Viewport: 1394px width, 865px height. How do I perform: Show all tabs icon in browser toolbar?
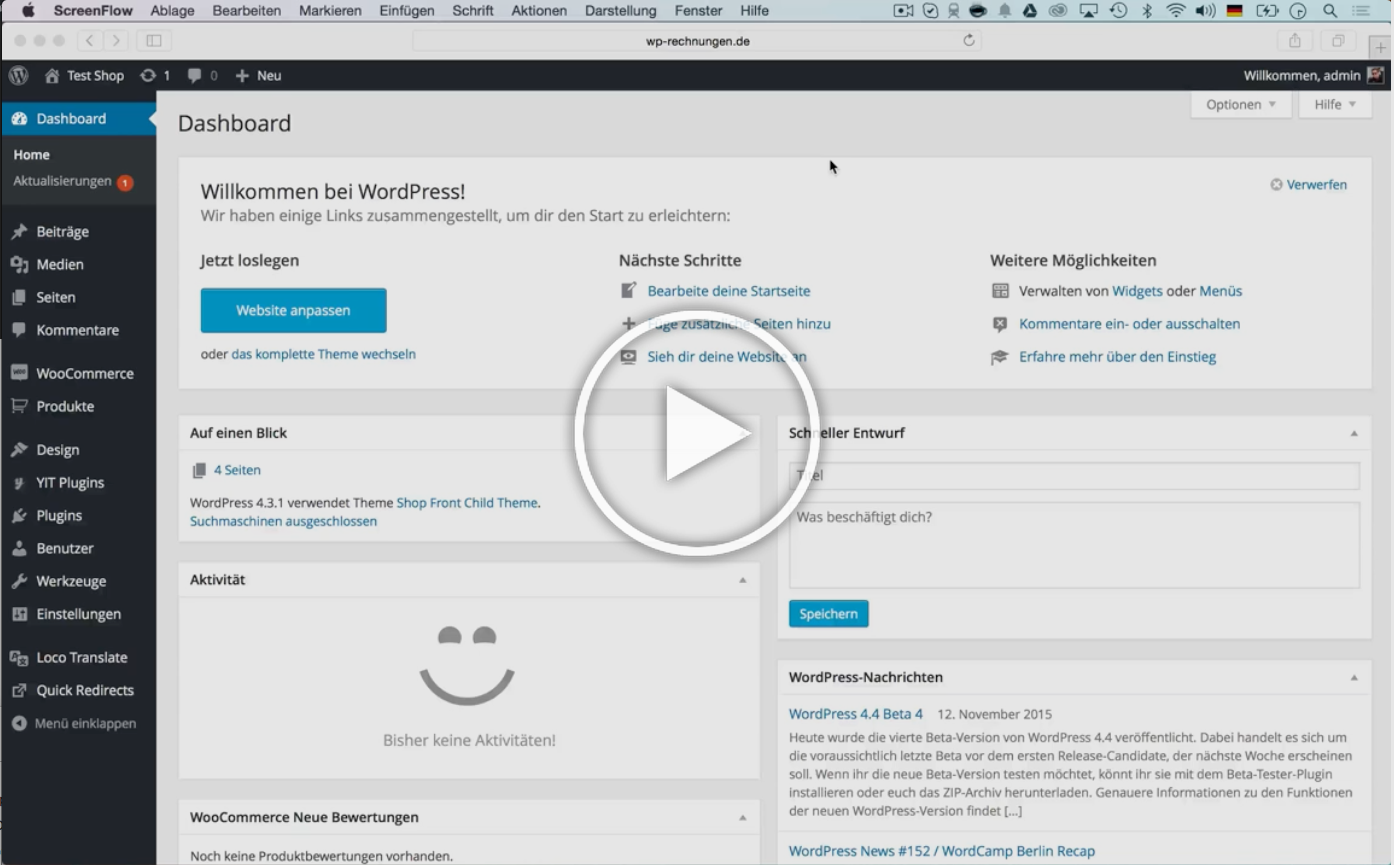tap(1337, 41)
